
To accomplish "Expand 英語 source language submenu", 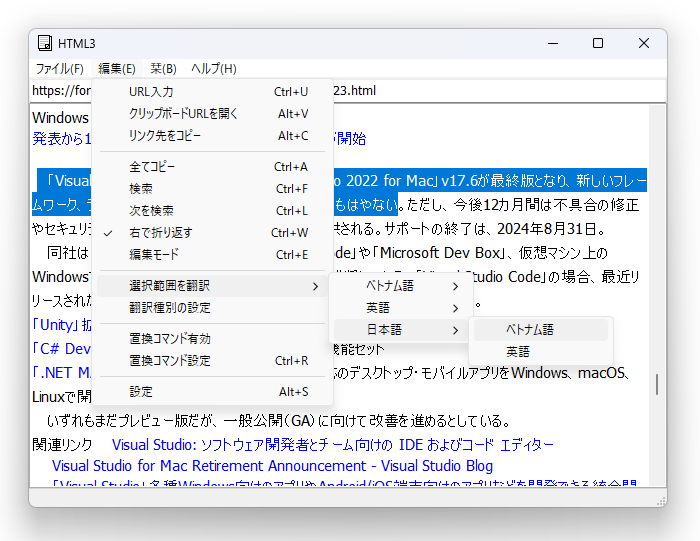I will [400, 308].
